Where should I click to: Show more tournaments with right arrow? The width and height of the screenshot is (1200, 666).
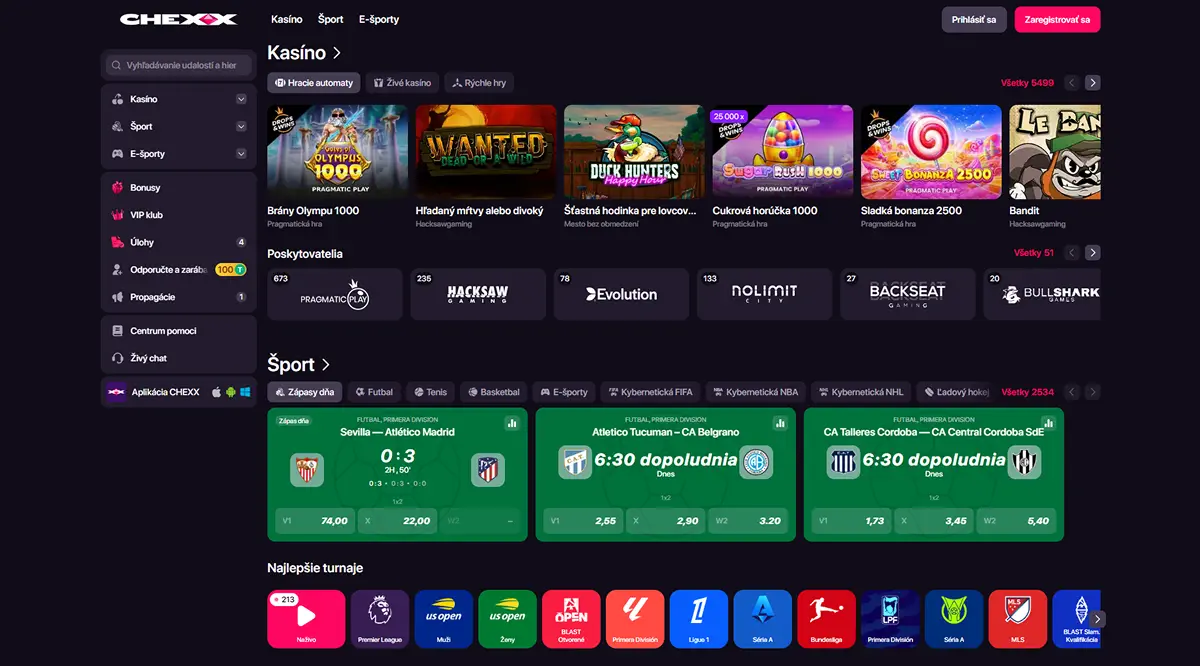[1097, 619]
